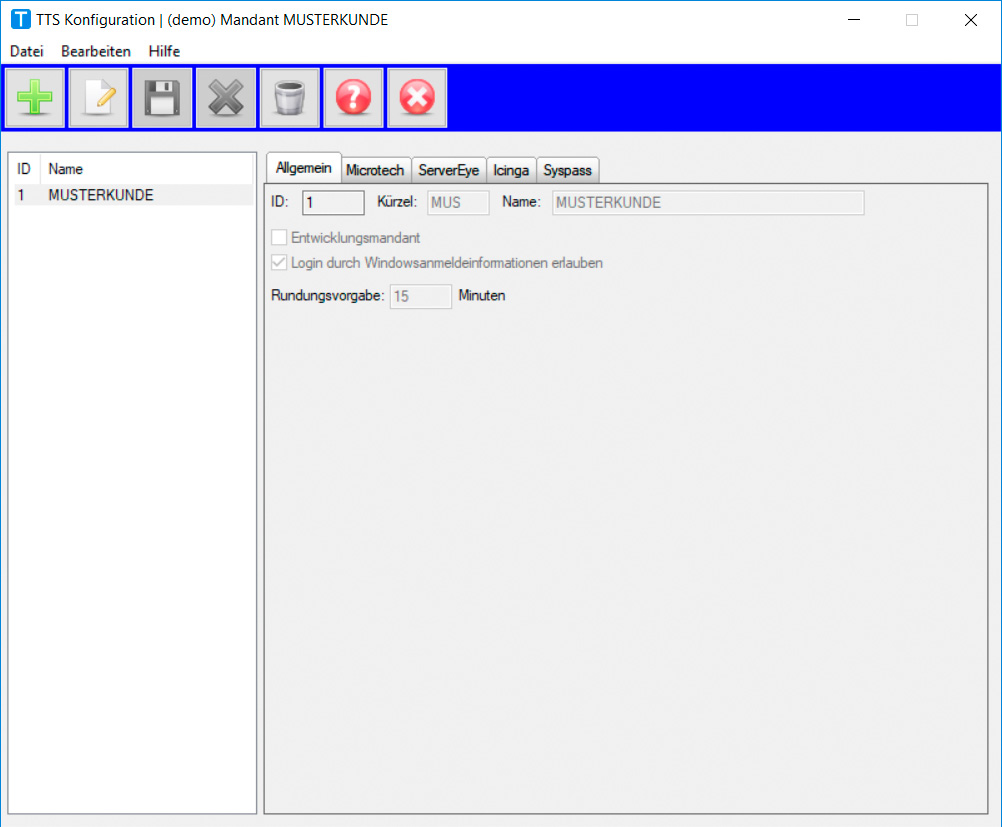Edit the entry with the pencil icon
1002x827 pixels.
pos(98,98)
